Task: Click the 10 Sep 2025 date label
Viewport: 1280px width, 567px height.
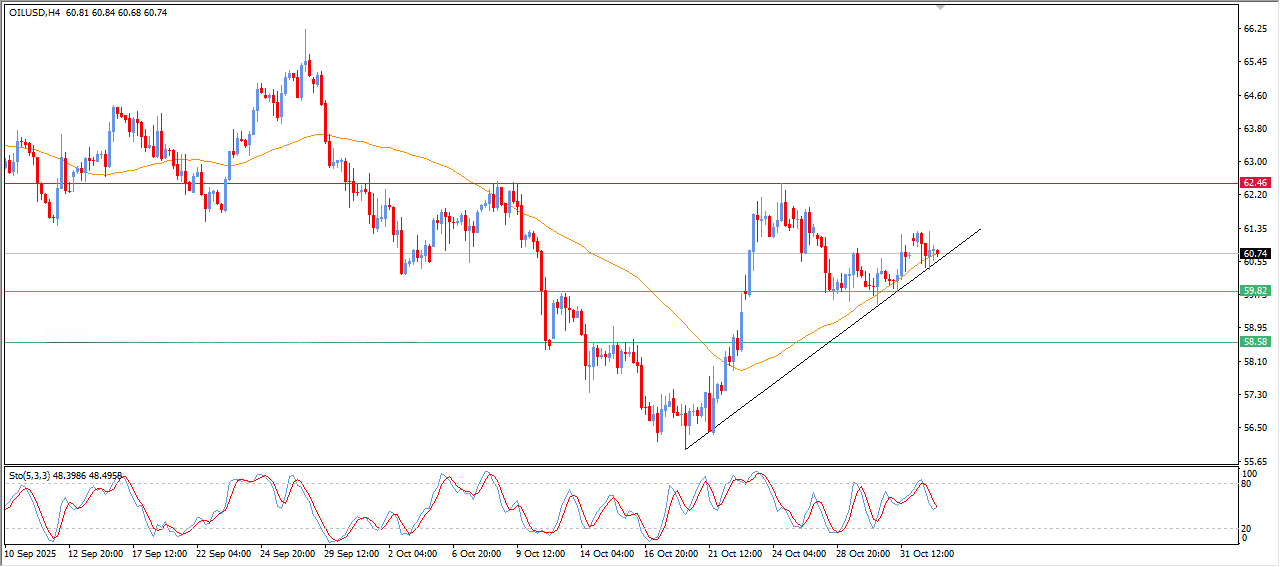Action: (32, 552)
